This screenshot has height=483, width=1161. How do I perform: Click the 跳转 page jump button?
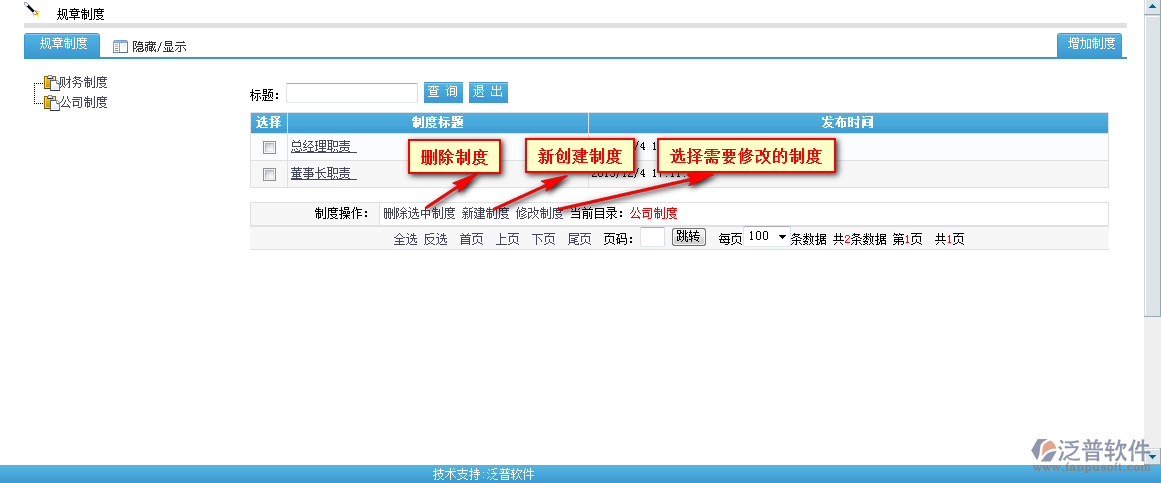689,237
